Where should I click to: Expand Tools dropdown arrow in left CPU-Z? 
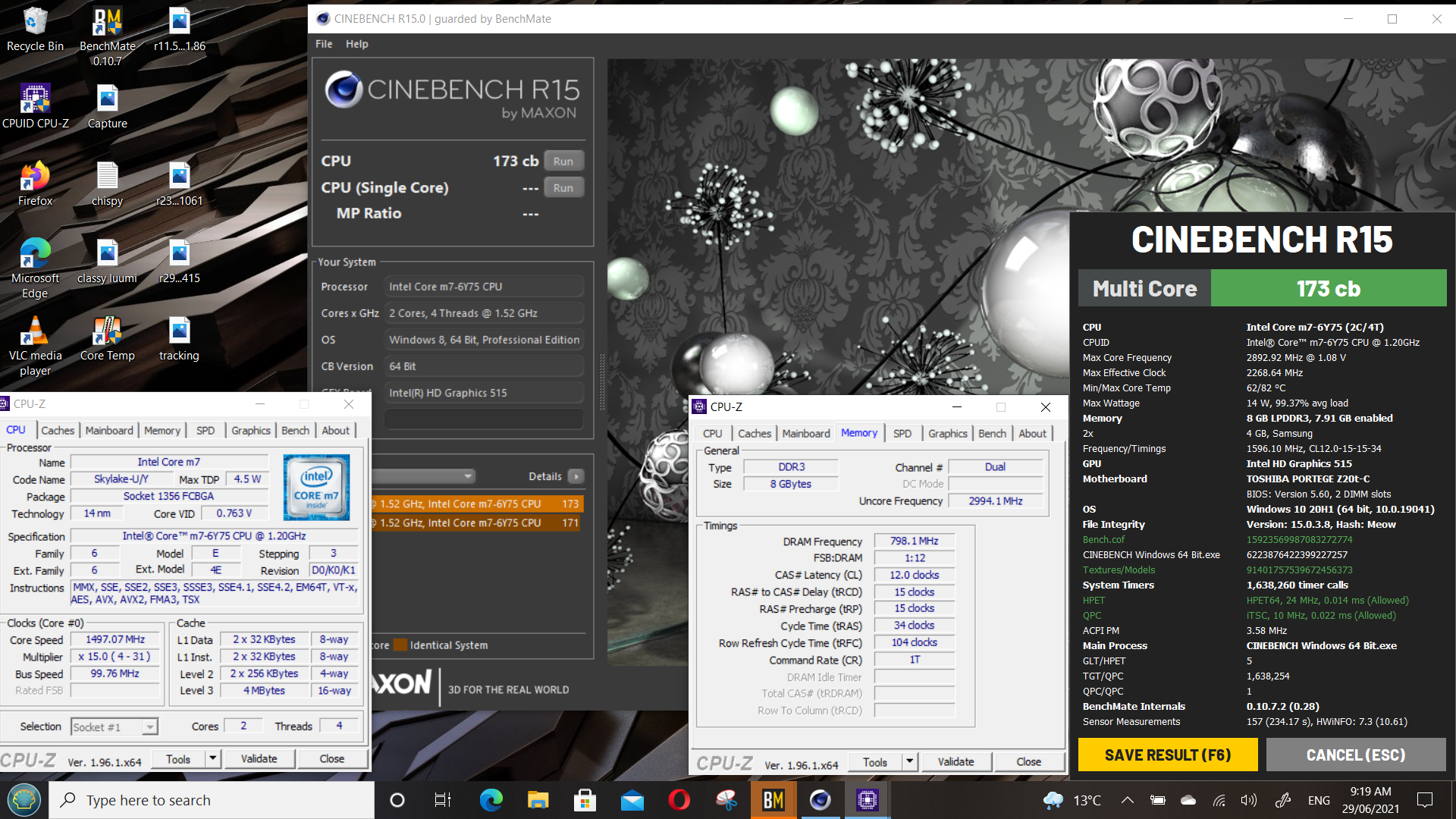[213, 759]
